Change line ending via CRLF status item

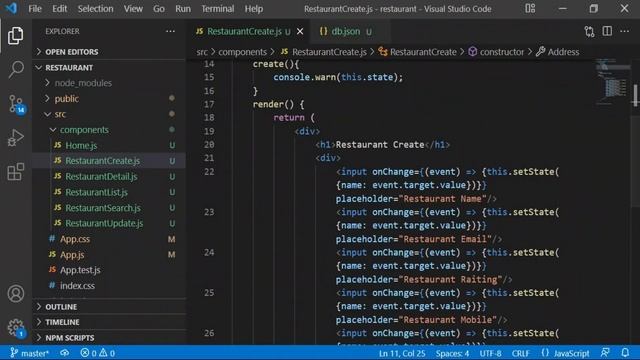pos(520,353)
